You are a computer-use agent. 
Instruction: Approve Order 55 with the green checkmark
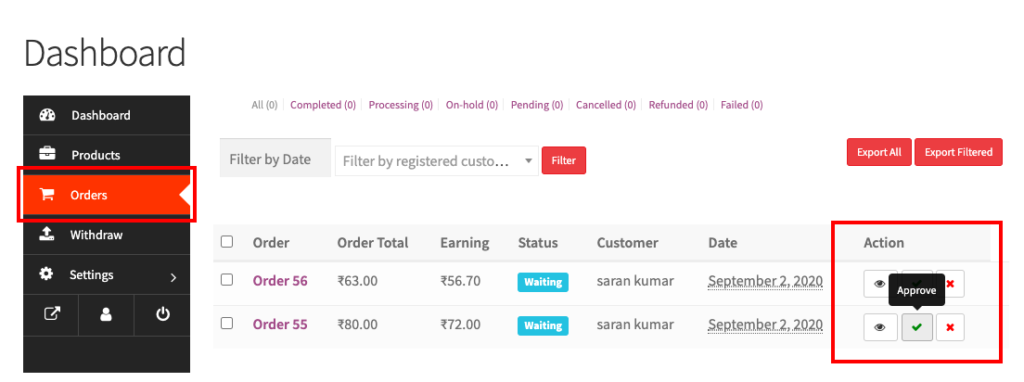click(917, 327)
